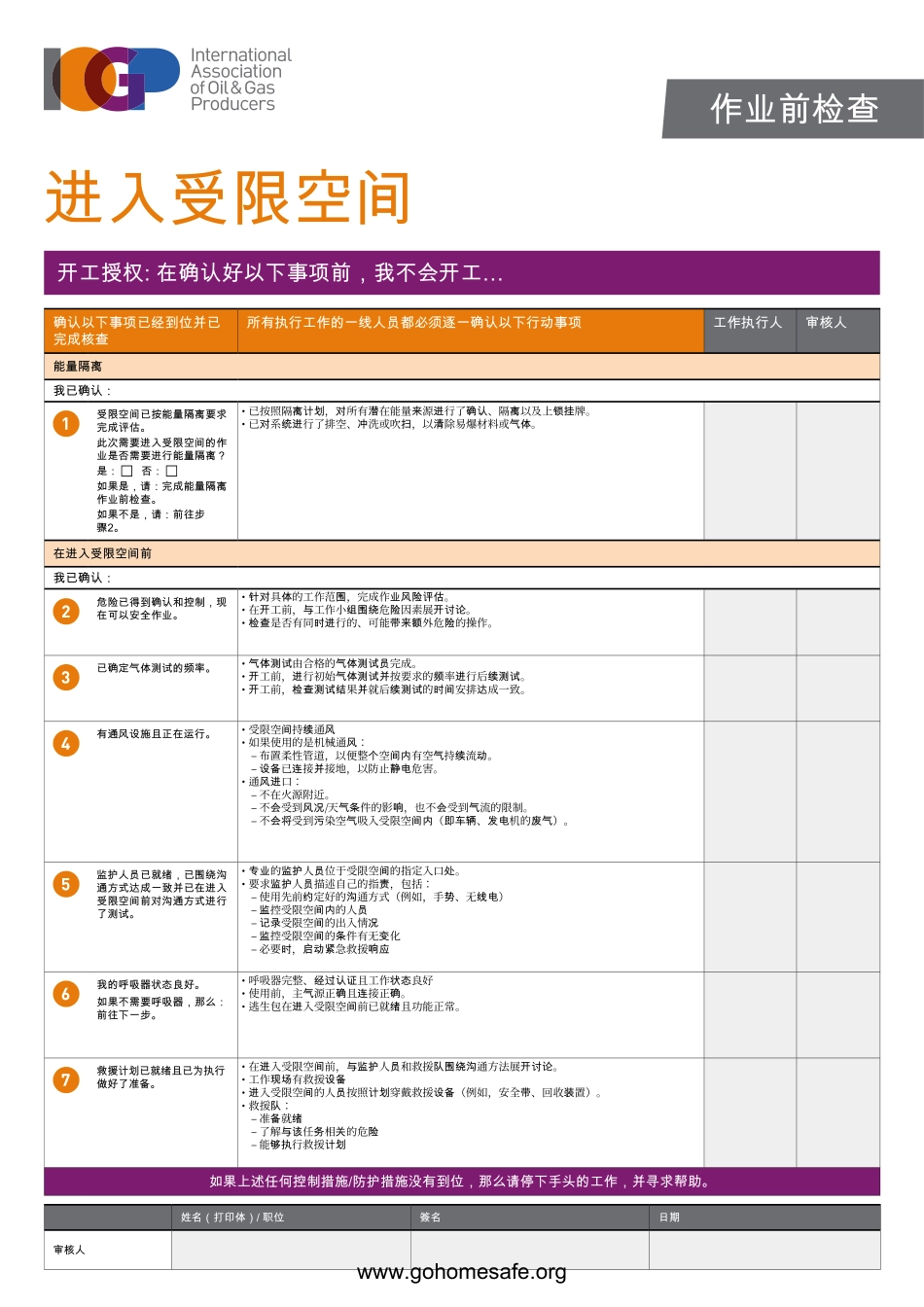Click the 能量隔离 section heading
The width and height of the screenshot is (924, 1307).
pos(78,367)
